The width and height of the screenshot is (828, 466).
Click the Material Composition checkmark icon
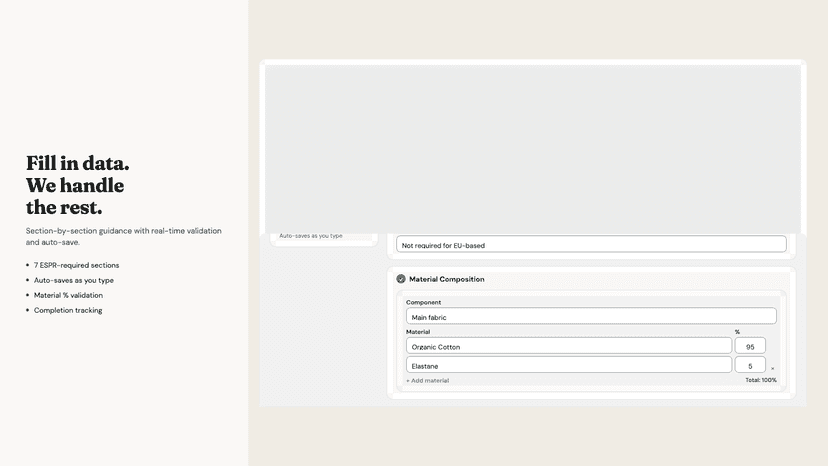pos(401,279)
